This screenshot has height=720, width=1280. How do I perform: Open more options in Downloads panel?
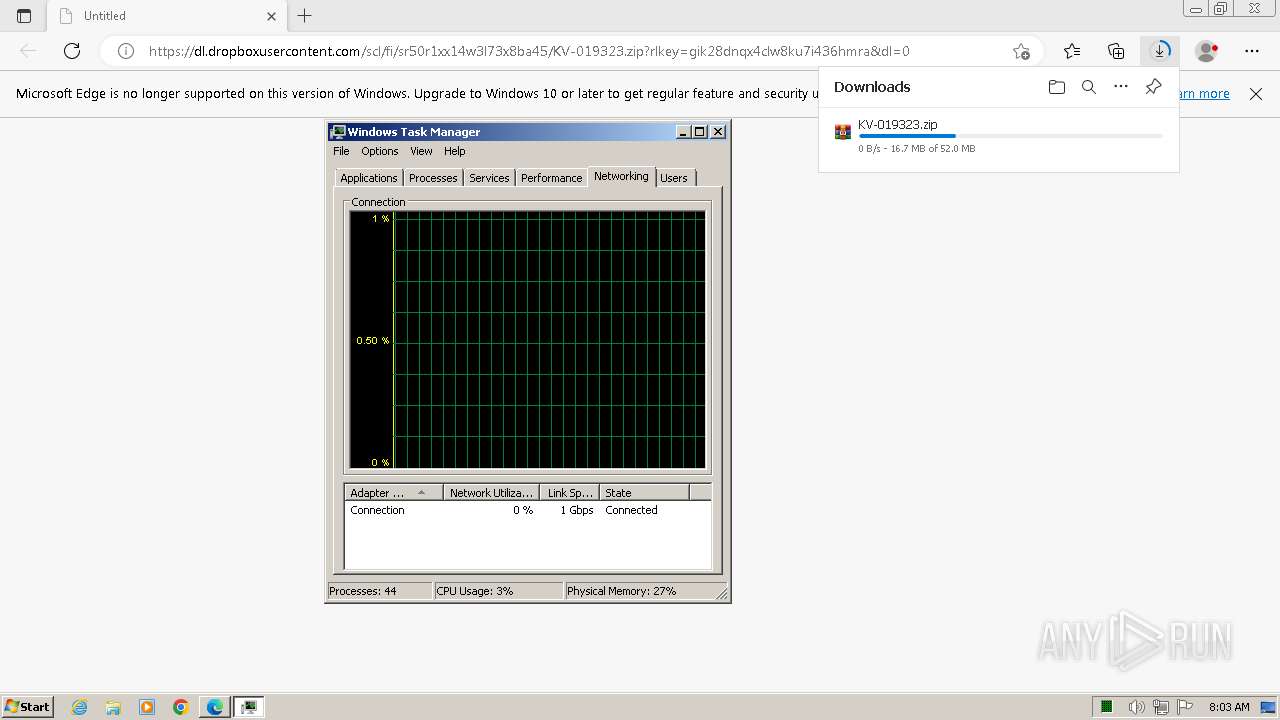tap(1121, 87)
